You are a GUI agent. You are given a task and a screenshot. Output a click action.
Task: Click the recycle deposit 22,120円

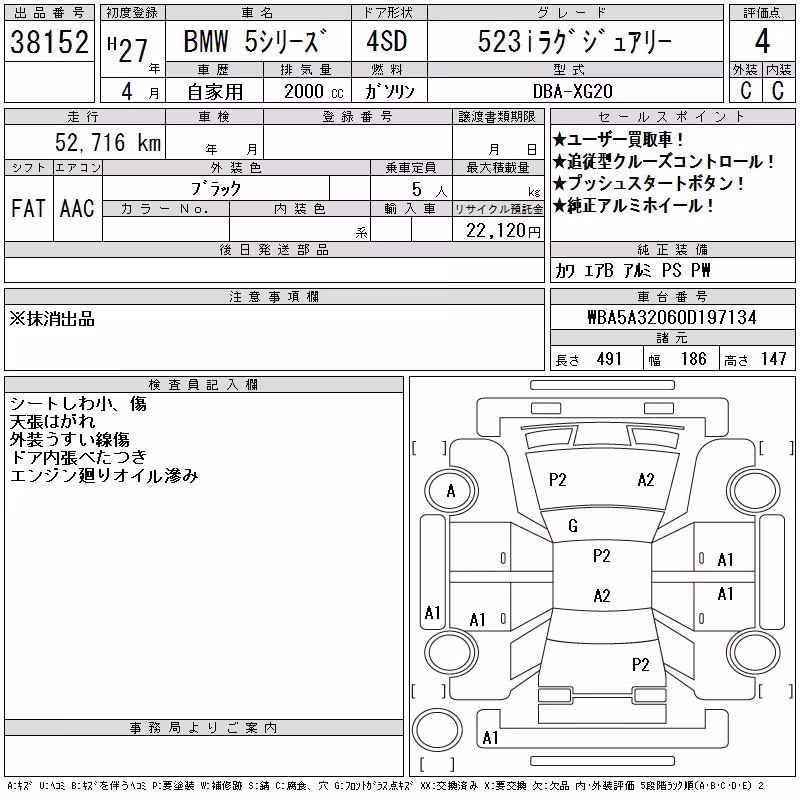(x=503, y=231)
